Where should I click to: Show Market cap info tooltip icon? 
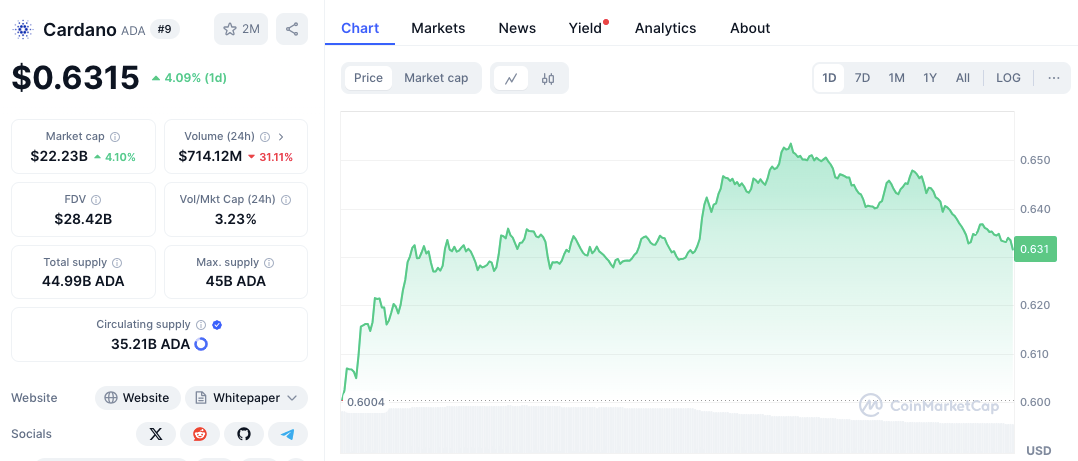[x=116, y=137]
